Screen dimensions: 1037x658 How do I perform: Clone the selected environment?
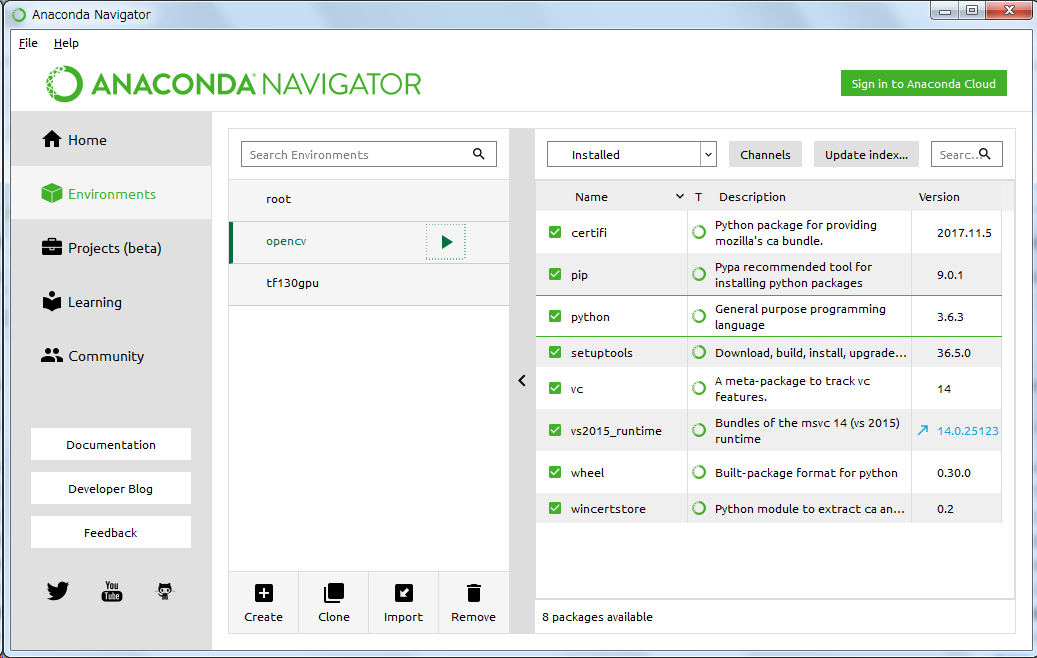333,602
